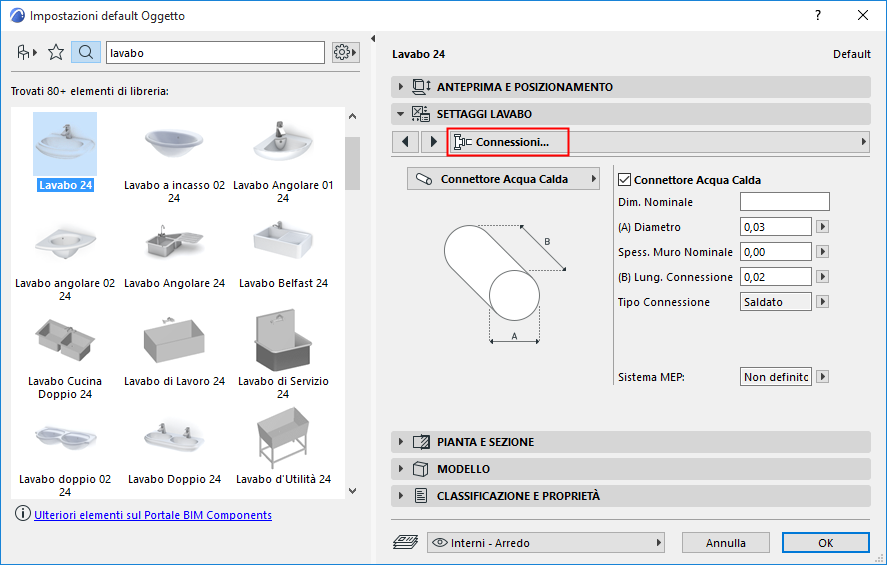887x565 pixels.
Task: Click library list scroll up arrow
Action: pyautogui.click(x=352, y=116)
